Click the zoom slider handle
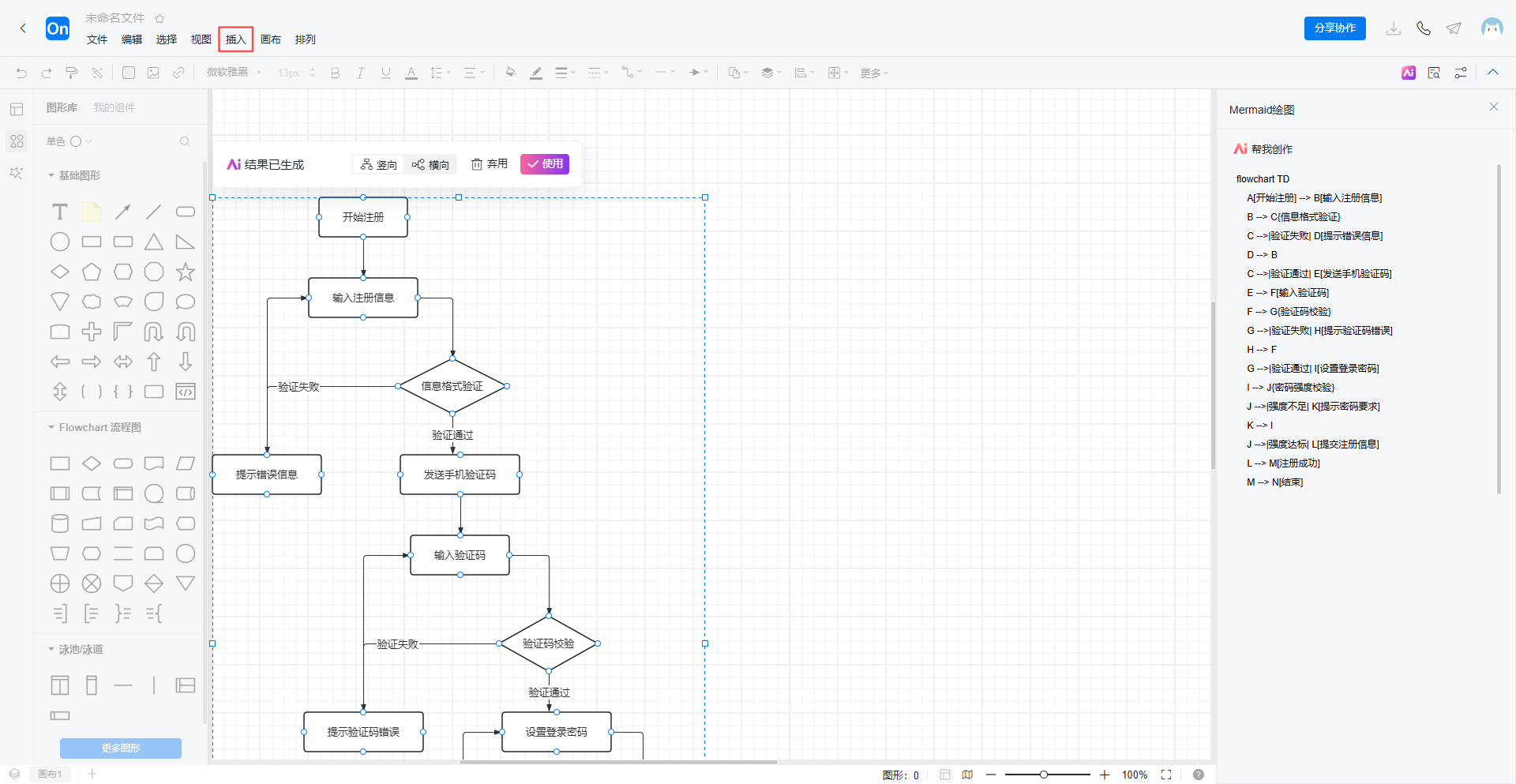 (x=1044, y=775)
